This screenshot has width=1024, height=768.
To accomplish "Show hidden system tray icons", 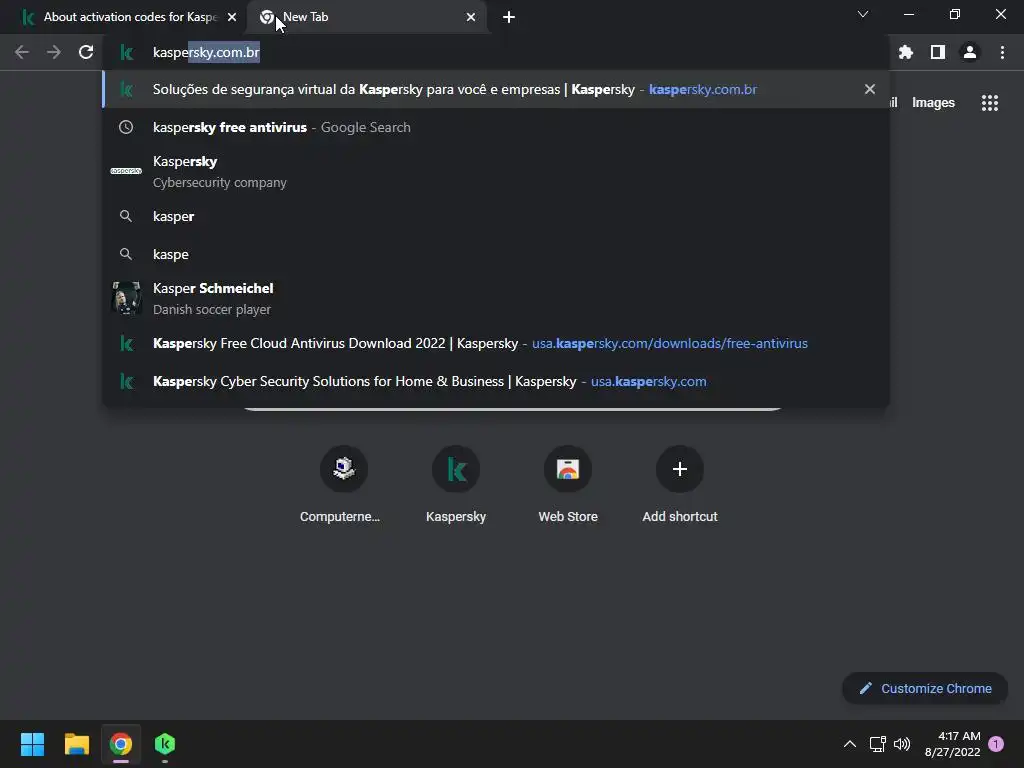I will 850,744.
